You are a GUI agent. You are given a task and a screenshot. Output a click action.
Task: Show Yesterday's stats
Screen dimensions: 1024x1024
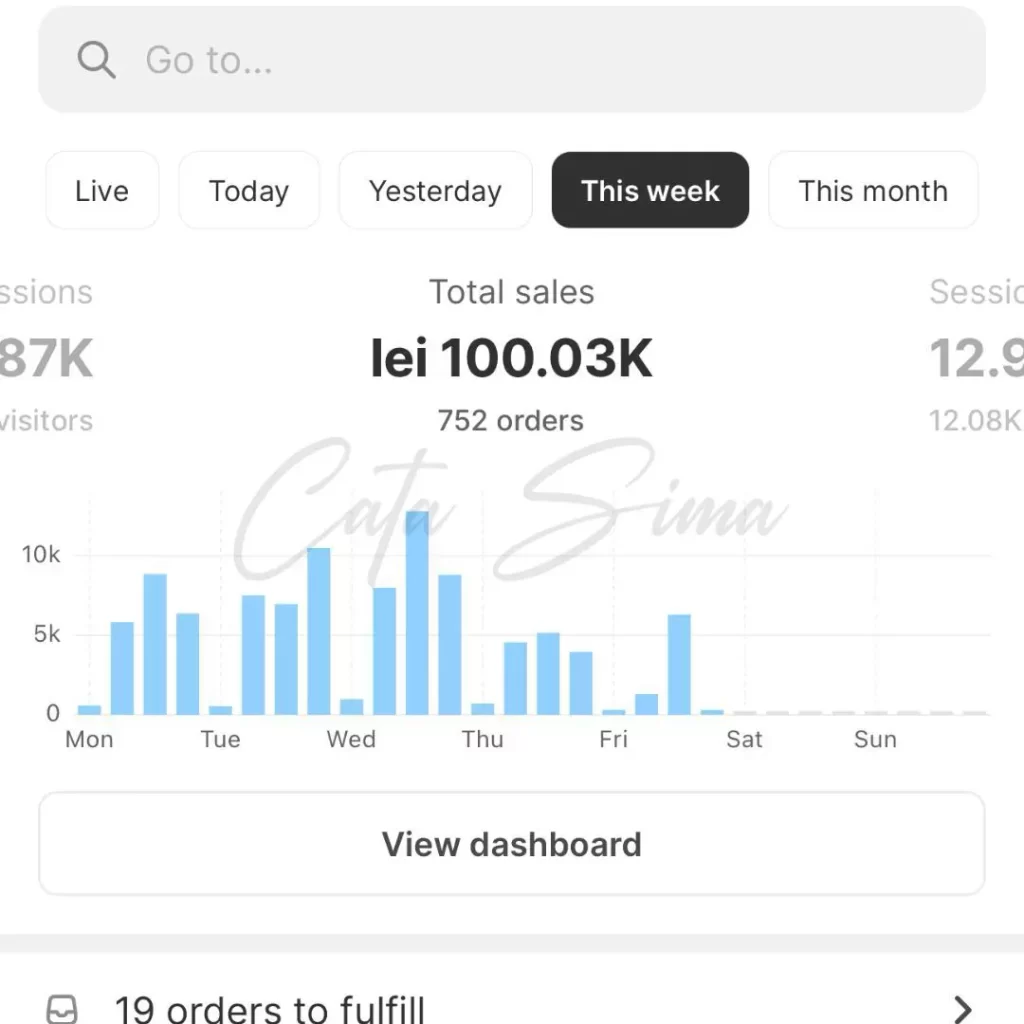coord(435,191)
